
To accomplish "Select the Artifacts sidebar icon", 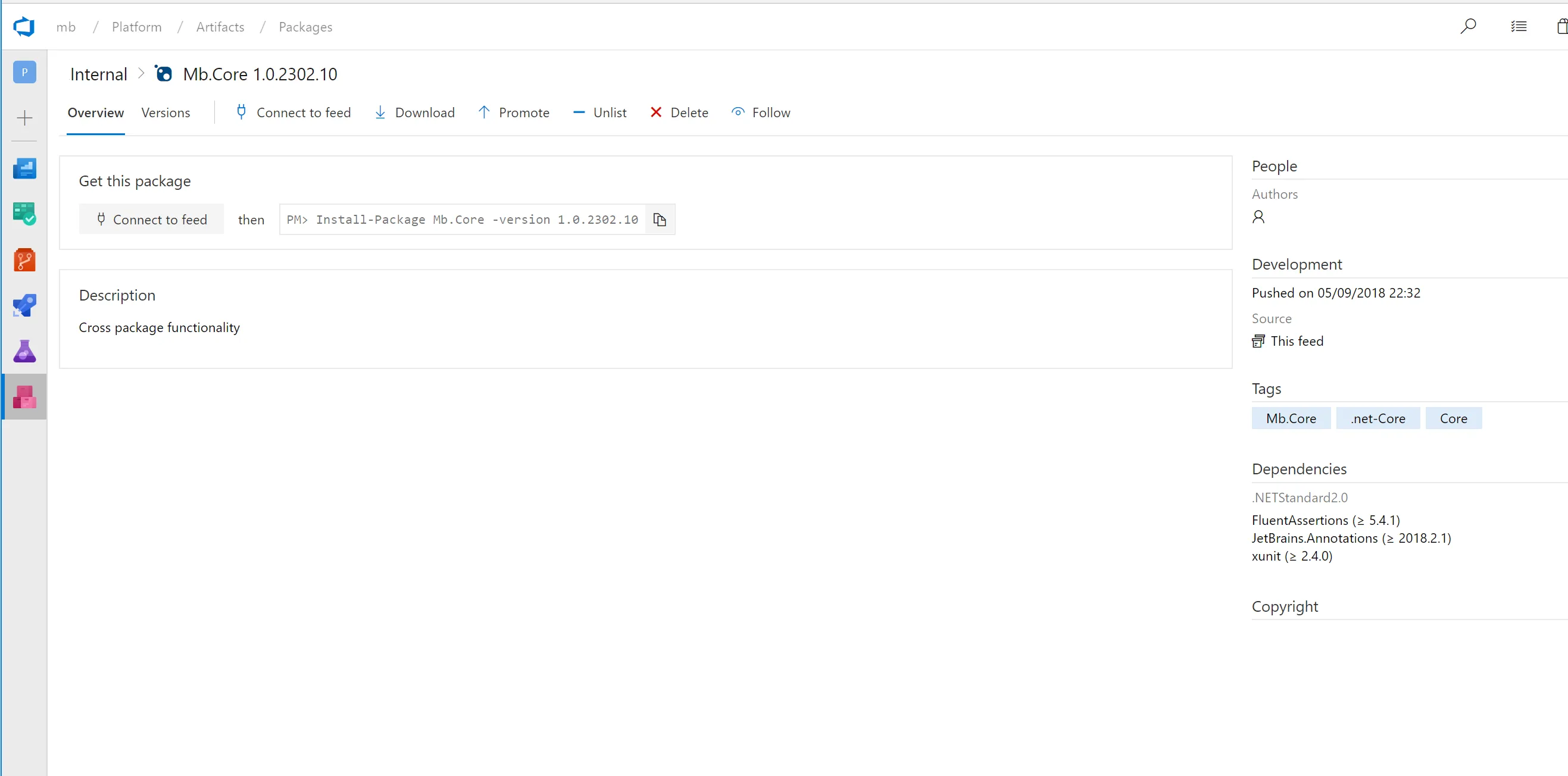I will tap(24, 397).
